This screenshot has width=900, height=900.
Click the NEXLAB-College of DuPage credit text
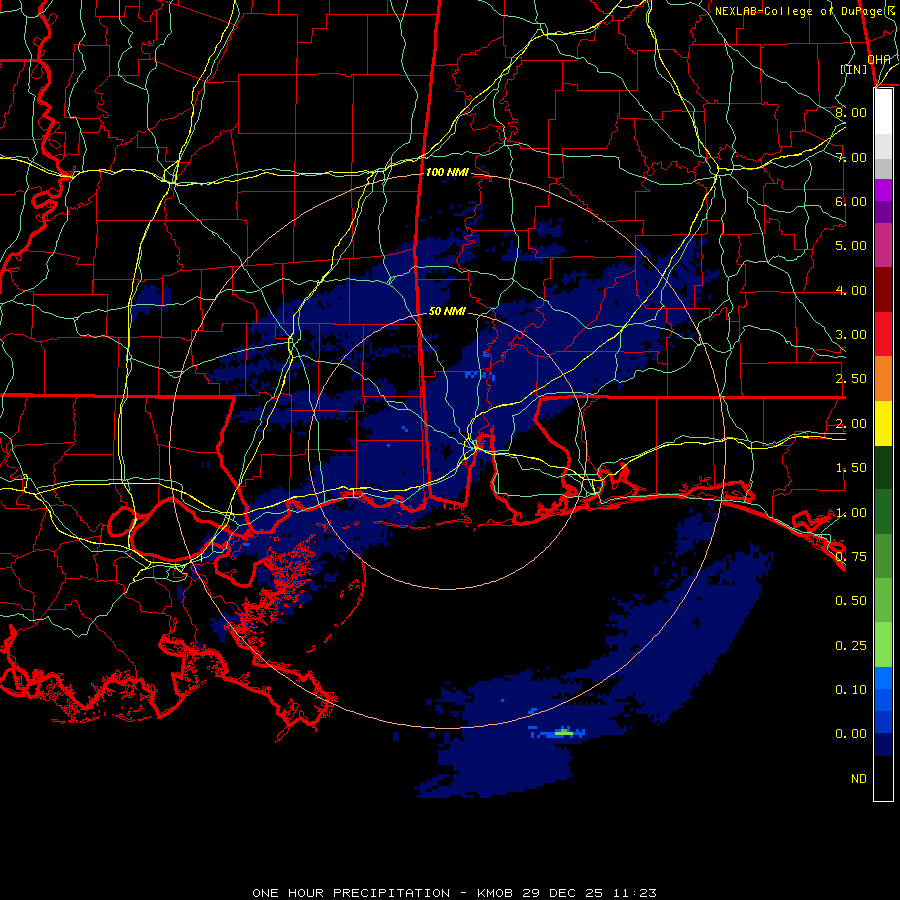point(803,11)
